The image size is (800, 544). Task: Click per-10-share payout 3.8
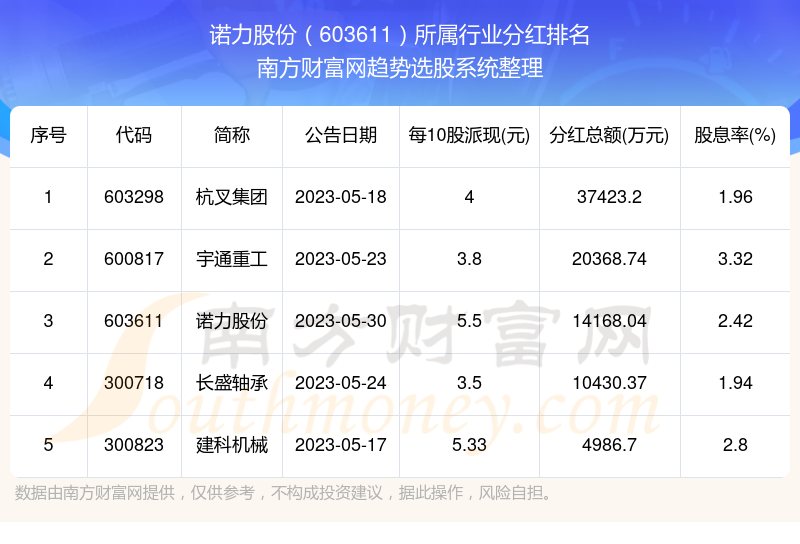pos(469,259)
